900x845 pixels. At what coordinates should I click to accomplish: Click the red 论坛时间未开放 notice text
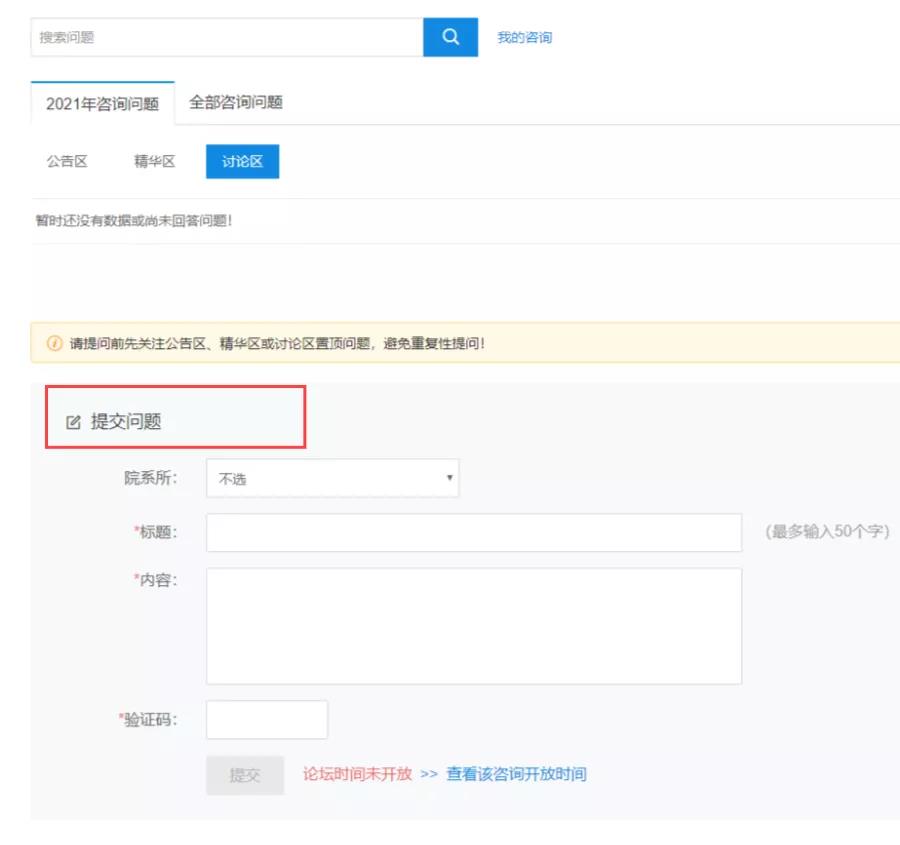coord(357,774)
